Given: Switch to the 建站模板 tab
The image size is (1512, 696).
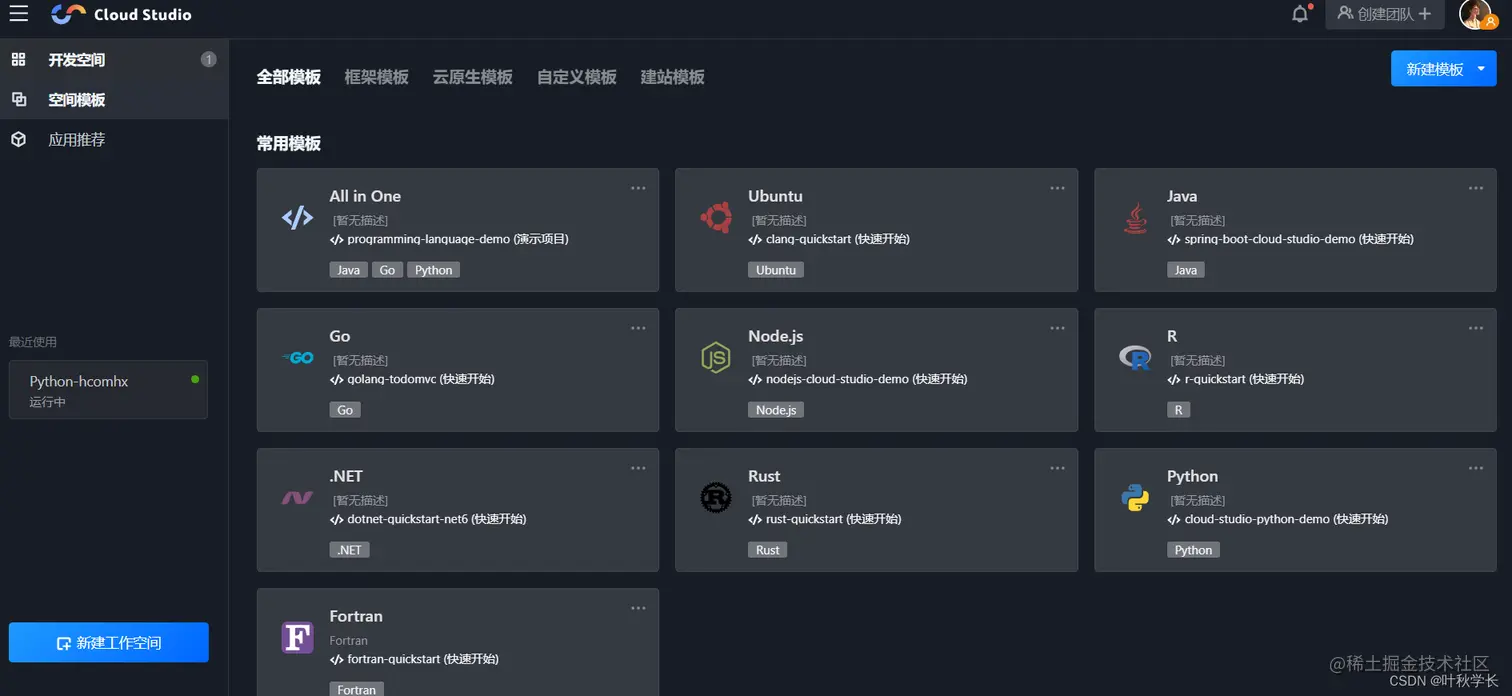Looking at the screenshot, I should [673, 77].
